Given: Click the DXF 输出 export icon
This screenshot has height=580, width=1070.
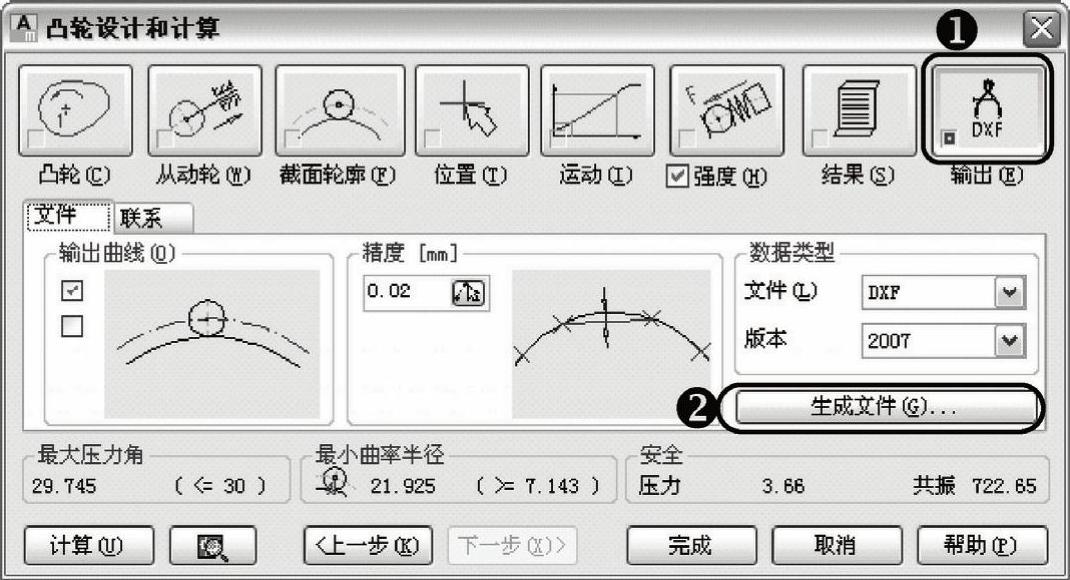Looking at the screenshot, I should [x=985, y=108].
